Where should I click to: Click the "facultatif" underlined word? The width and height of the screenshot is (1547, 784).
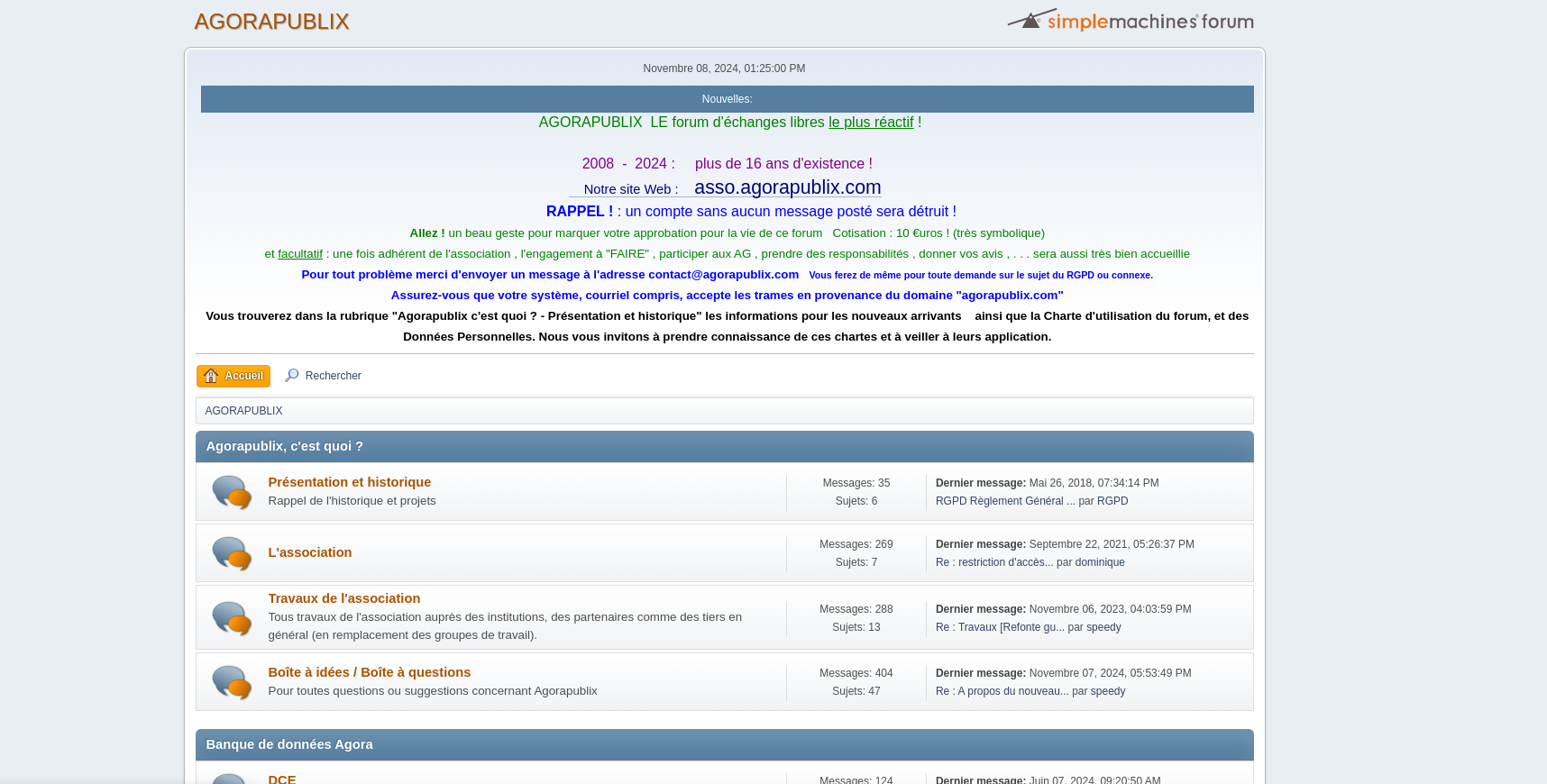click(300, 254)
